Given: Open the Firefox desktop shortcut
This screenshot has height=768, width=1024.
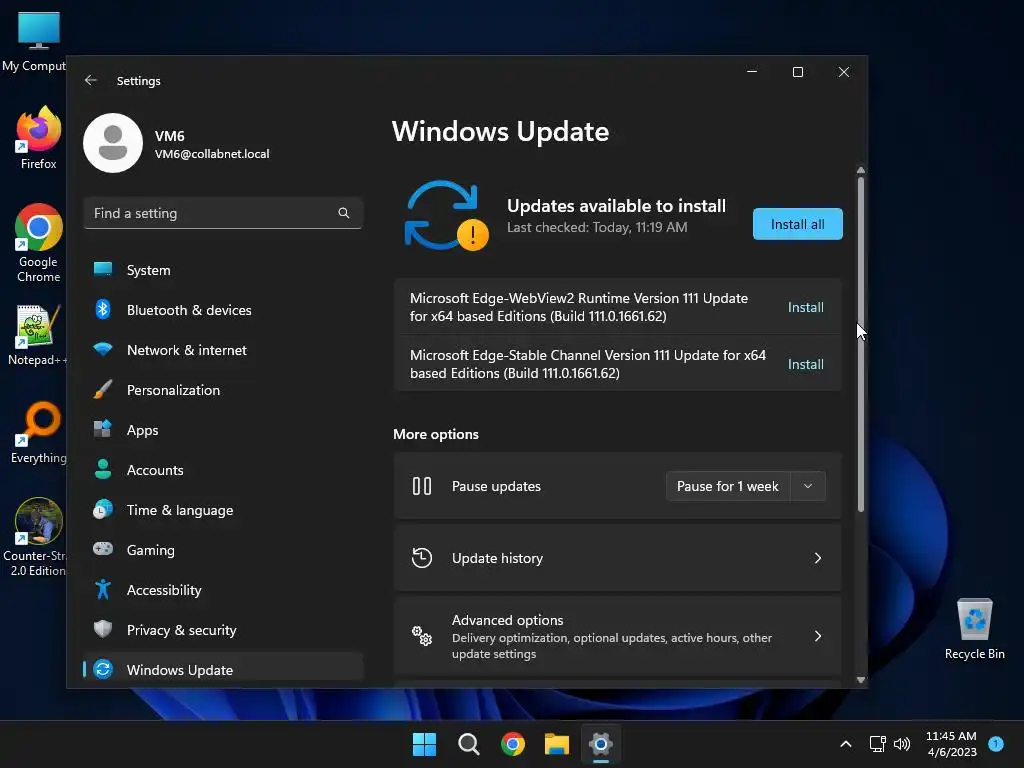Looking at the screenshot, I should coord(39,138).
